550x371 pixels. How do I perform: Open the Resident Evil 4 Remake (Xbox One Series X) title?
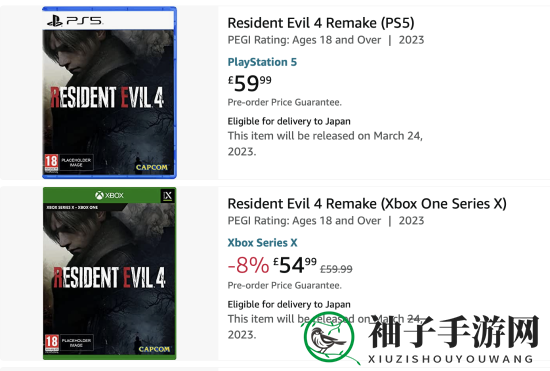(x=367, y=204)
